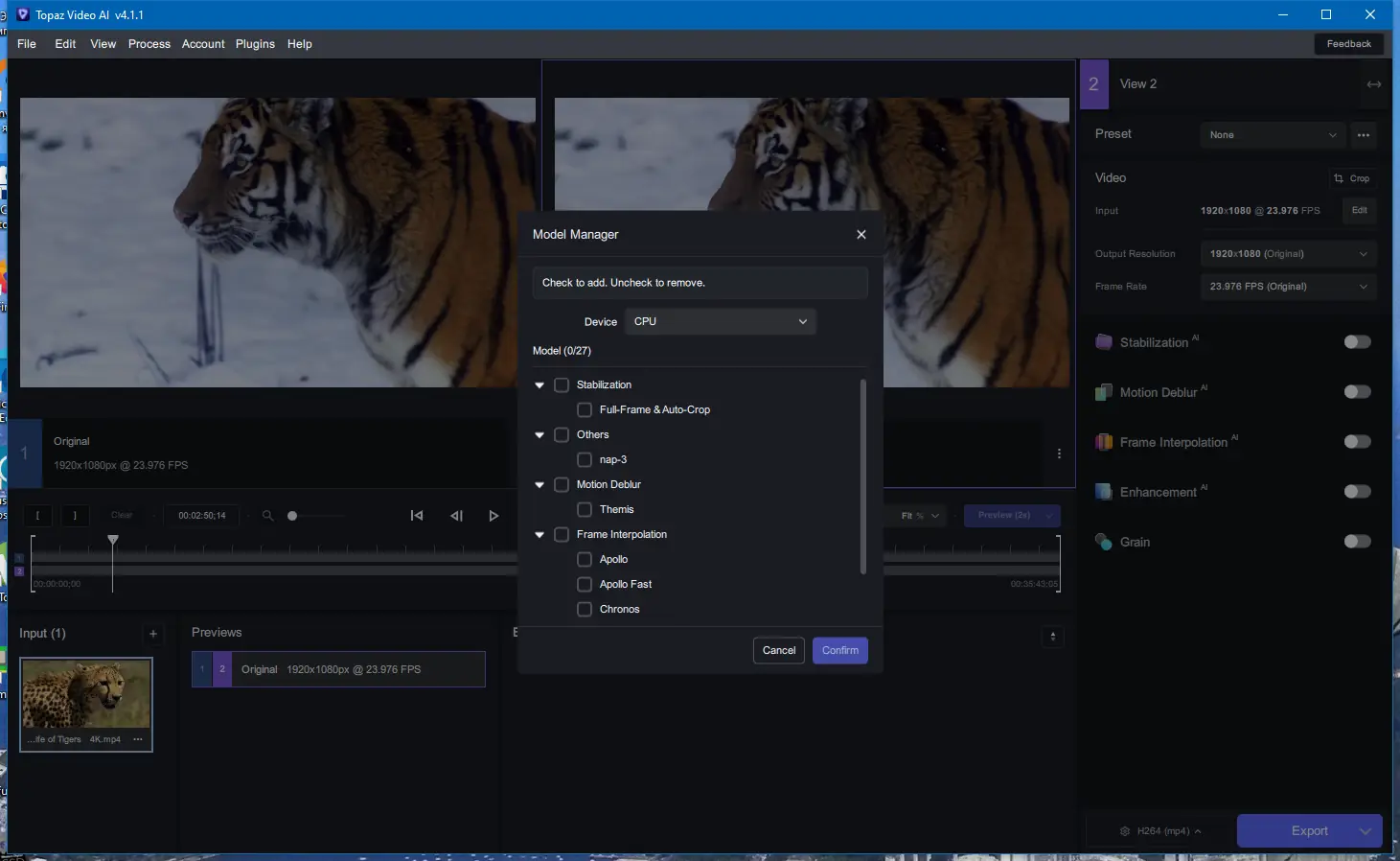Turn on the Grain toggle
Image resolution: width=1400 pixels, height=861 pixels.
(x=1357, y=542)
